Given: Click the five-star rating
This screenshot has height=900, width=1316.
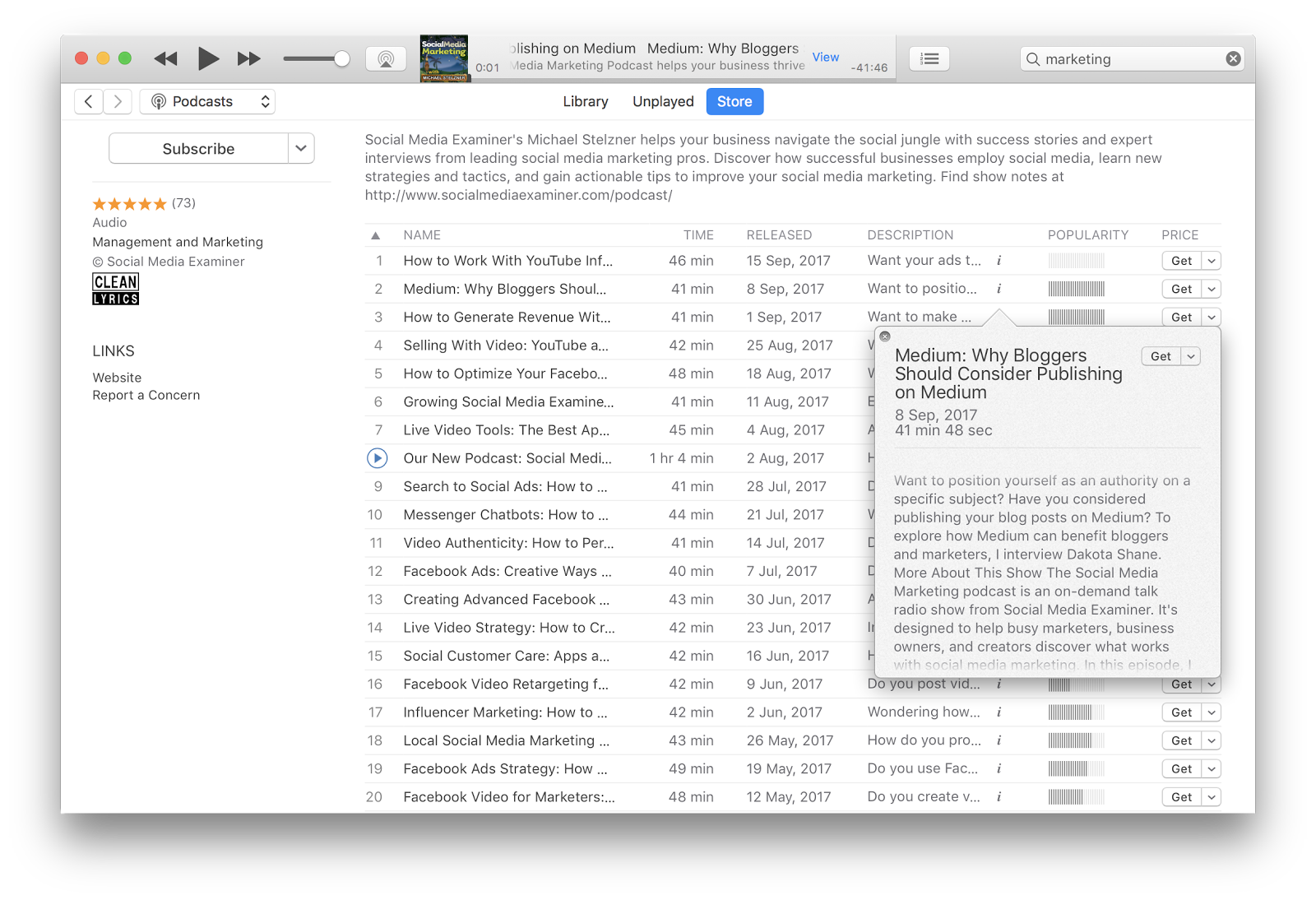Looking at the screenshot, I should 130,203.
